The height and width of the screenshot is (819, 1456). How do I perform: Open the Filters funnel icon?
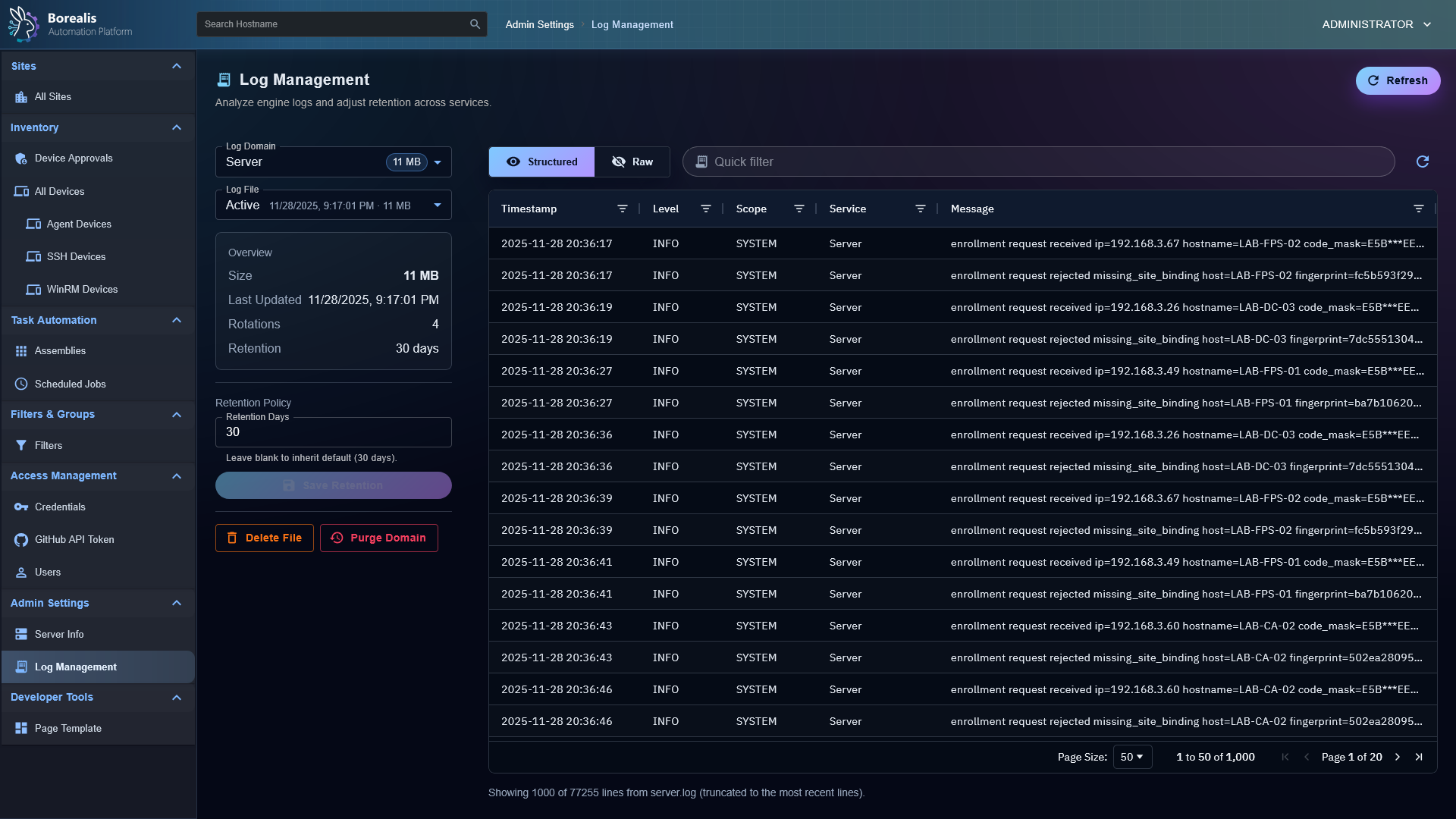pos(20,445)
